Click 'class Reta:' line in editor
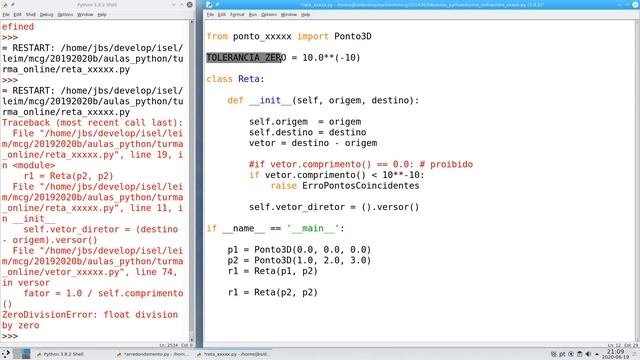 click(x=235, y=79)
